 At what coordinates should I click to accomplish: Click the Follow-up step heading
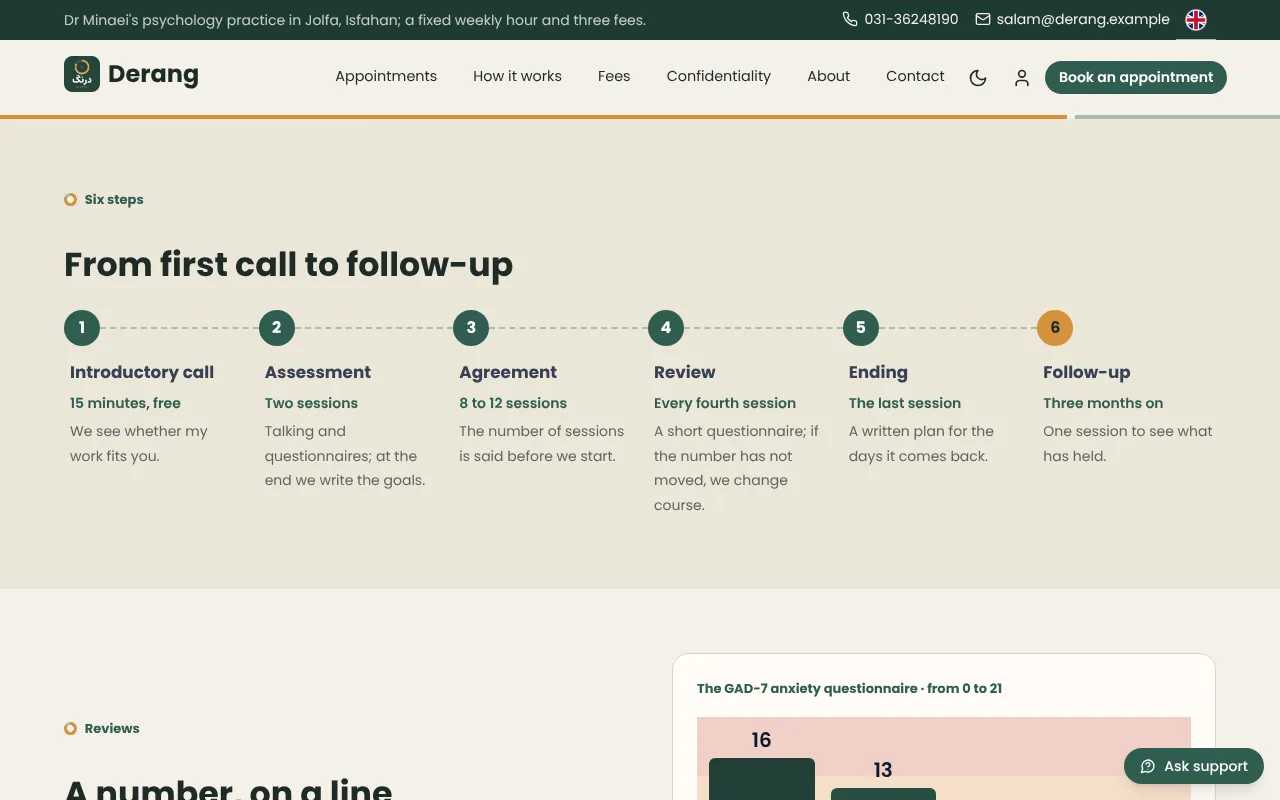(x=1087, y=372)
